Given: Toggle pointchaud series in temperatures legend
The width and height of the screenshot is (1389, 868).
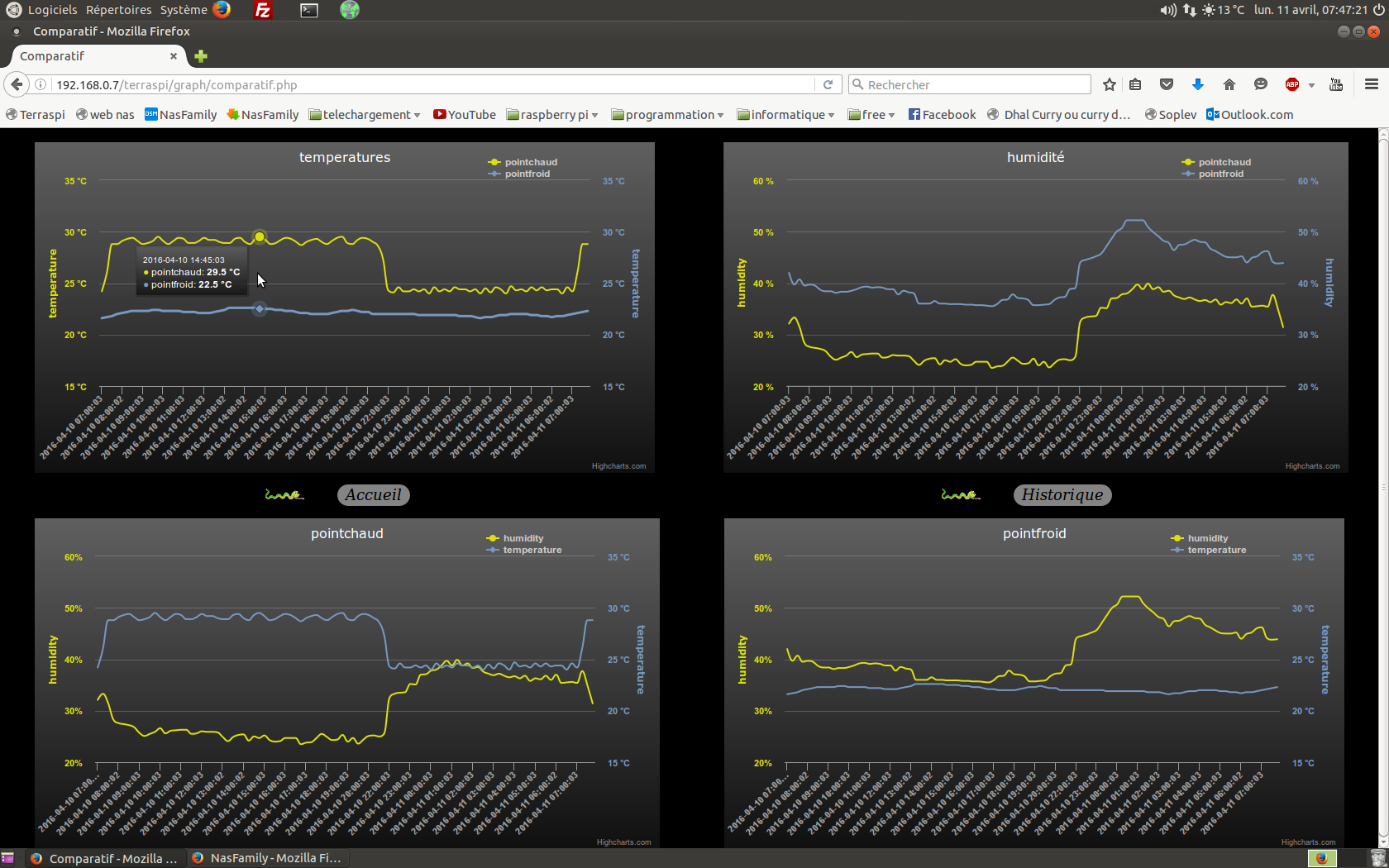Looking at the screenshot, I should 530,162.
